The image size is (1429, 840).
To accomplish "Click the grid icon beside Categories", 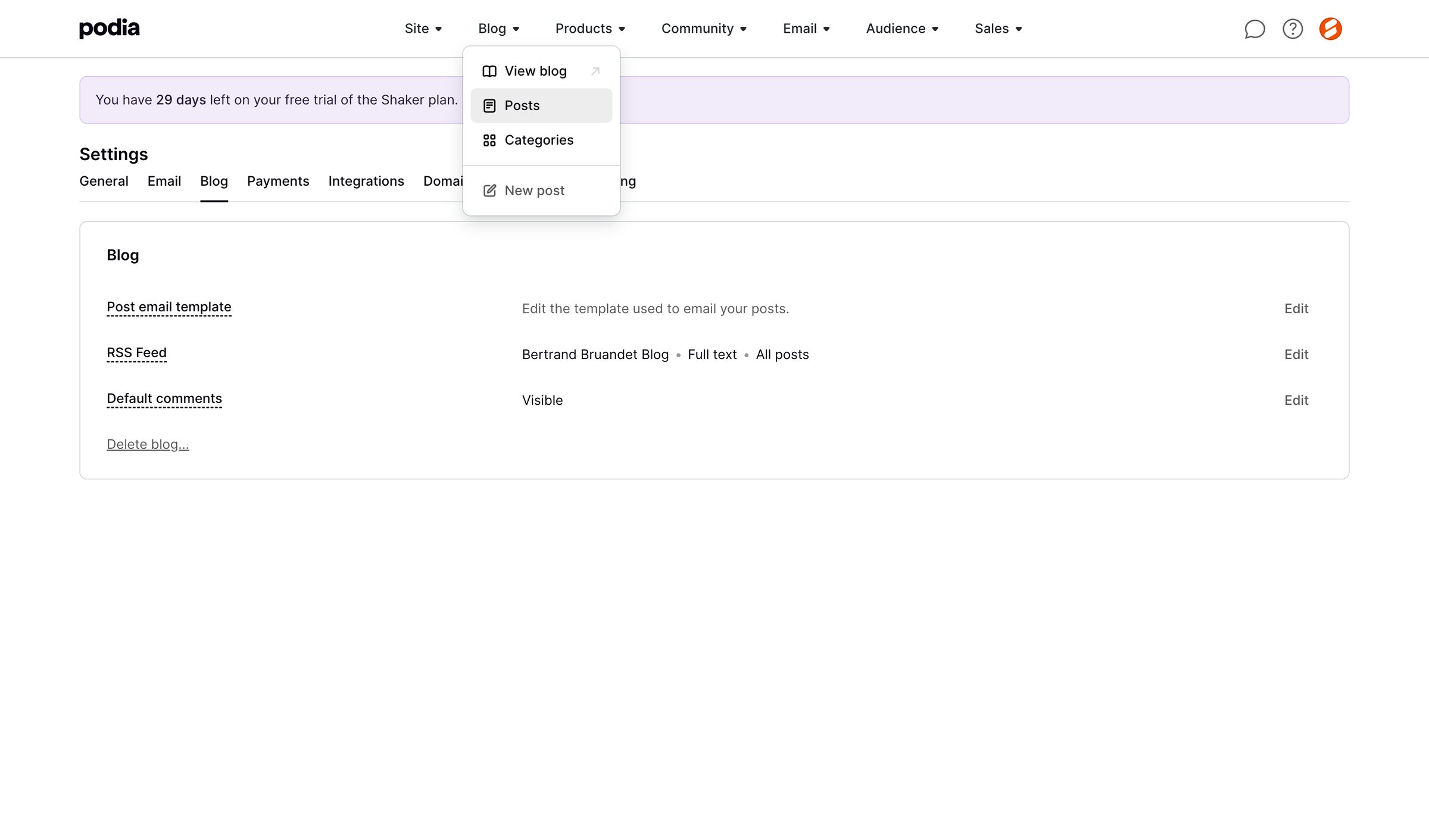I will [489, 140].
